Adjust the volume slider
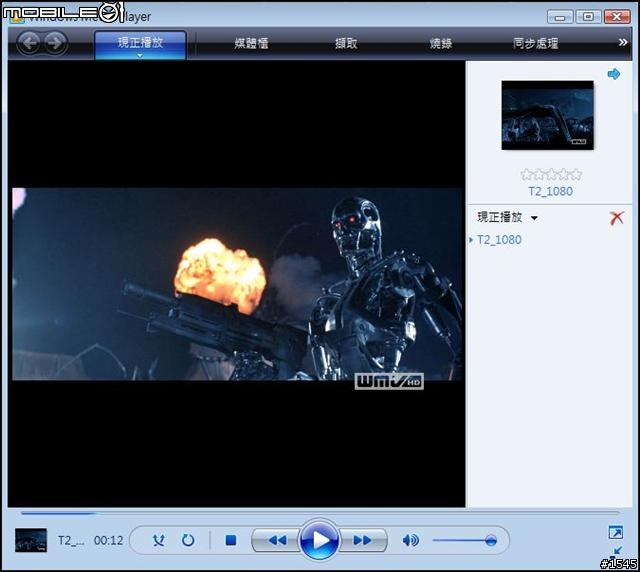Viewport: 640px width, 572px height. click(465, 541)
